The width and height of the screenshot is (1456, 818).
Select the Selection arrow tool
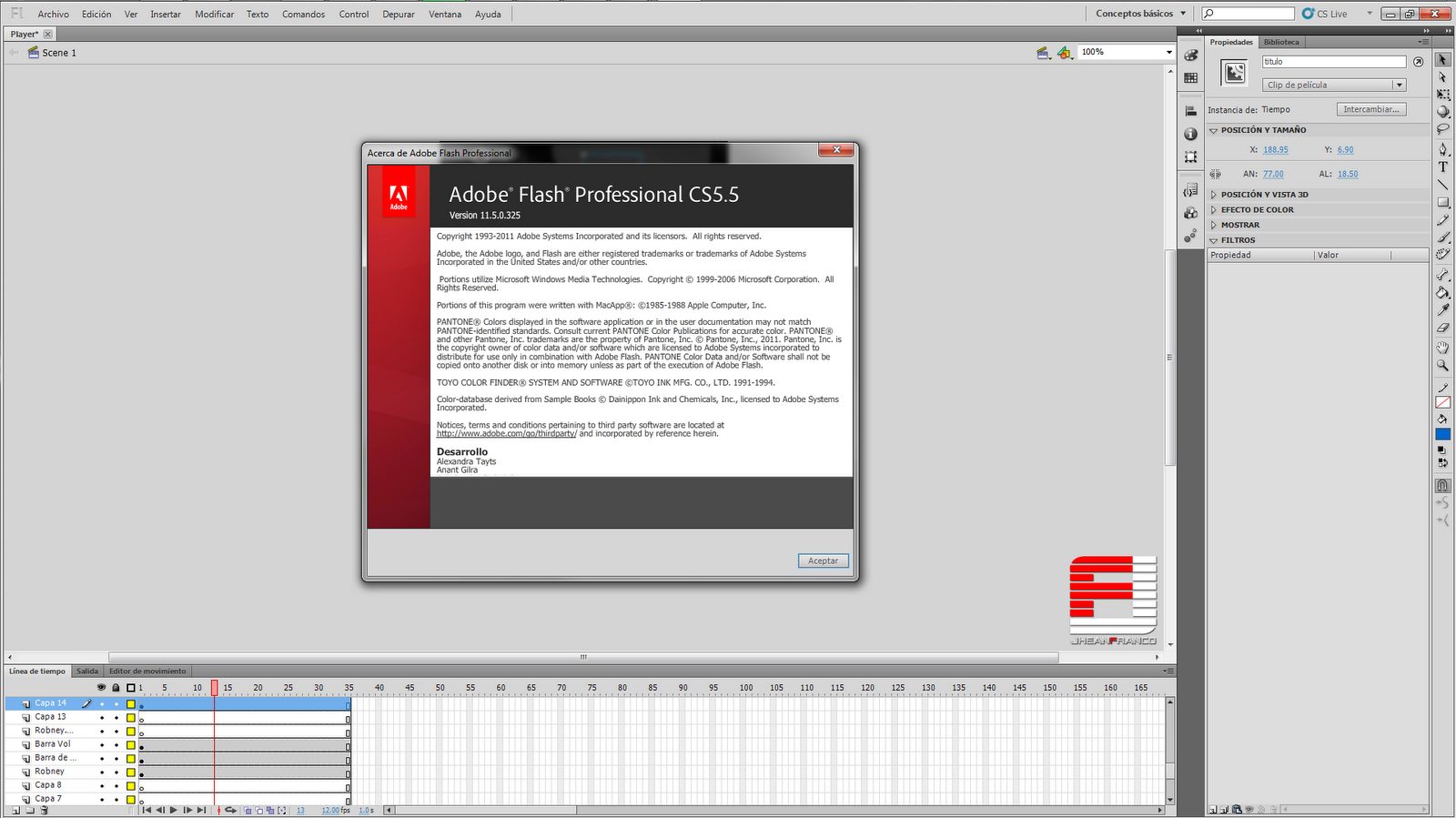(1442, 60)
